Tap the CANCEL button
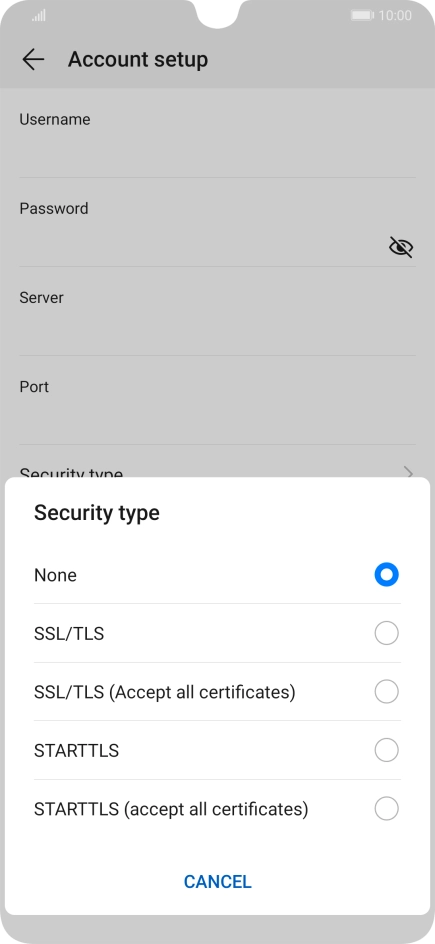 pos(217,881)
